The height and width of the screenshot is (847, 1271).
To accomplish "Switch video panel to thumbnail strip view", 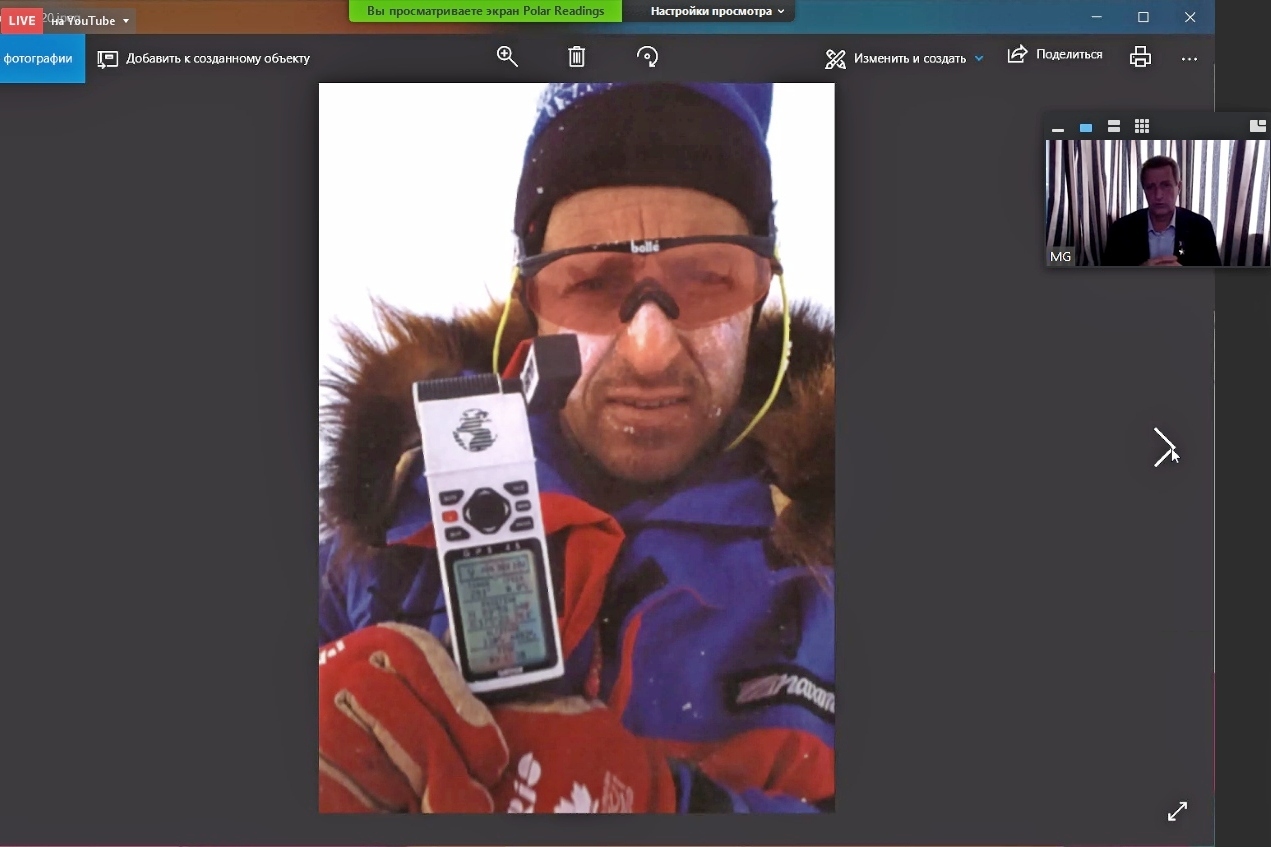I will click(1114, 126).
